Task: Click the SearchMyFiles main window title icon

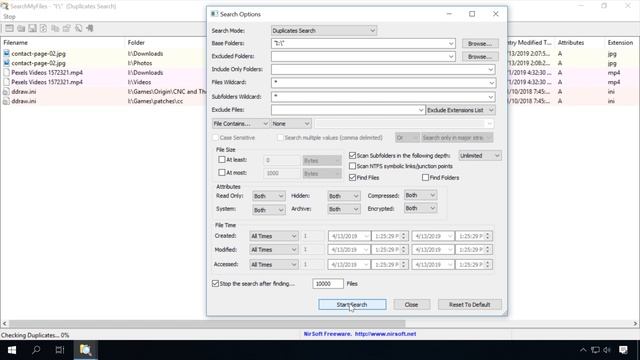Action: [x=5, y=6]
